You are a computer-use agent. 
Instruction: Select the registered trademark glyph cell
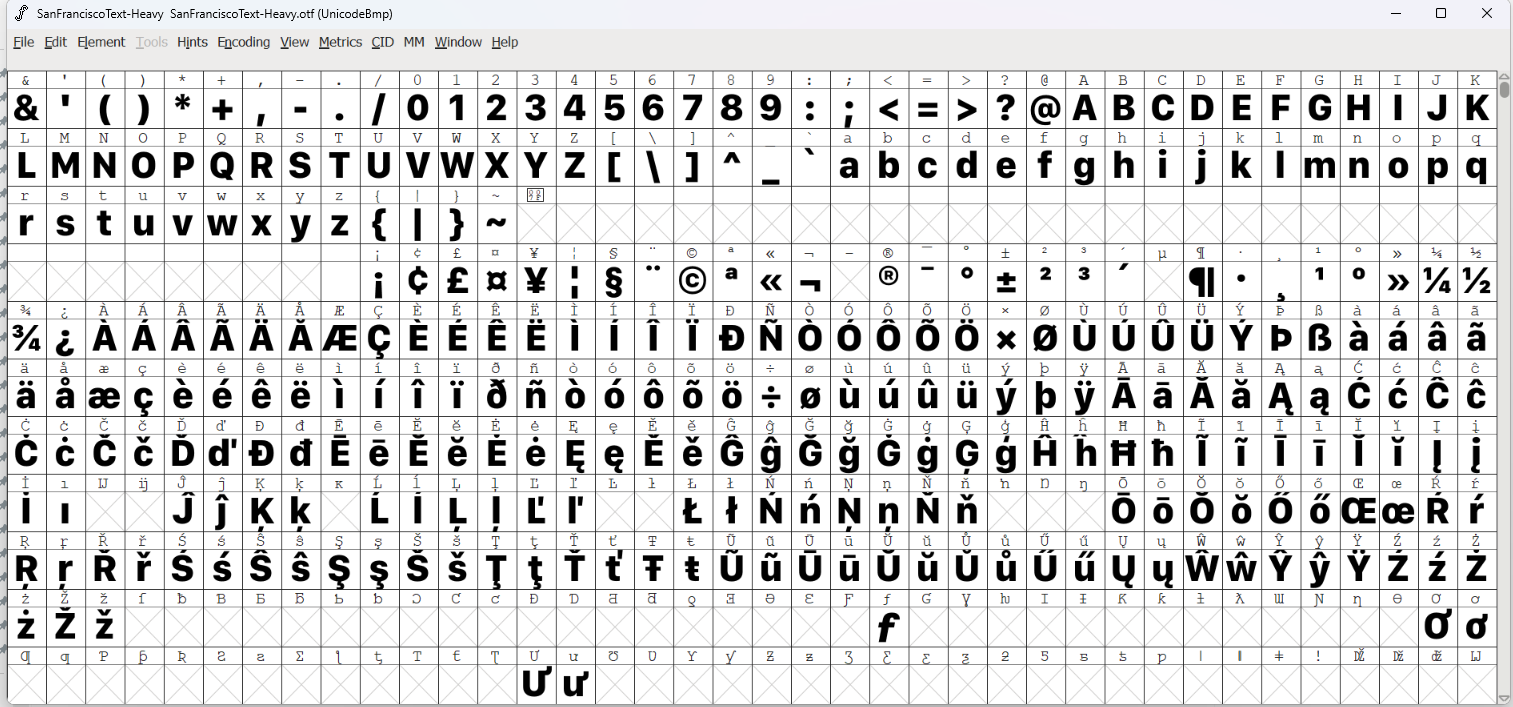tap(888, 281)
